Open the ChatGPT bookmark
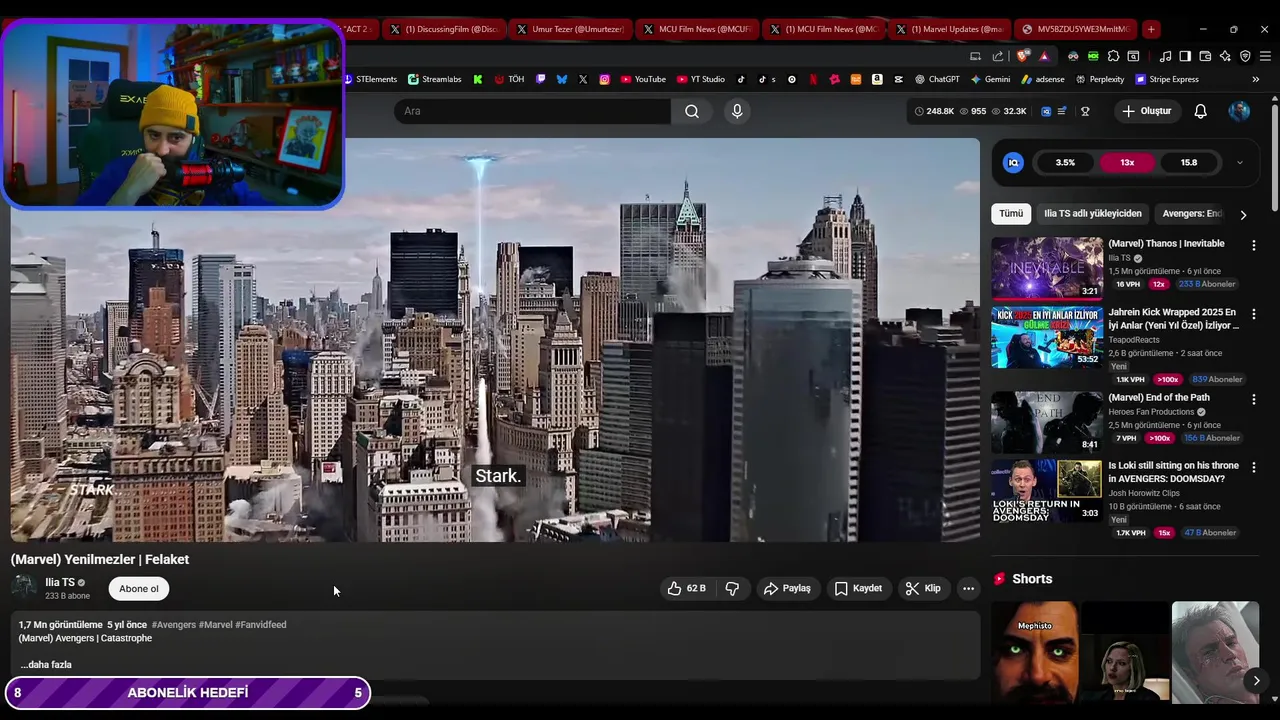1280x720 pixels. [937, 79]
